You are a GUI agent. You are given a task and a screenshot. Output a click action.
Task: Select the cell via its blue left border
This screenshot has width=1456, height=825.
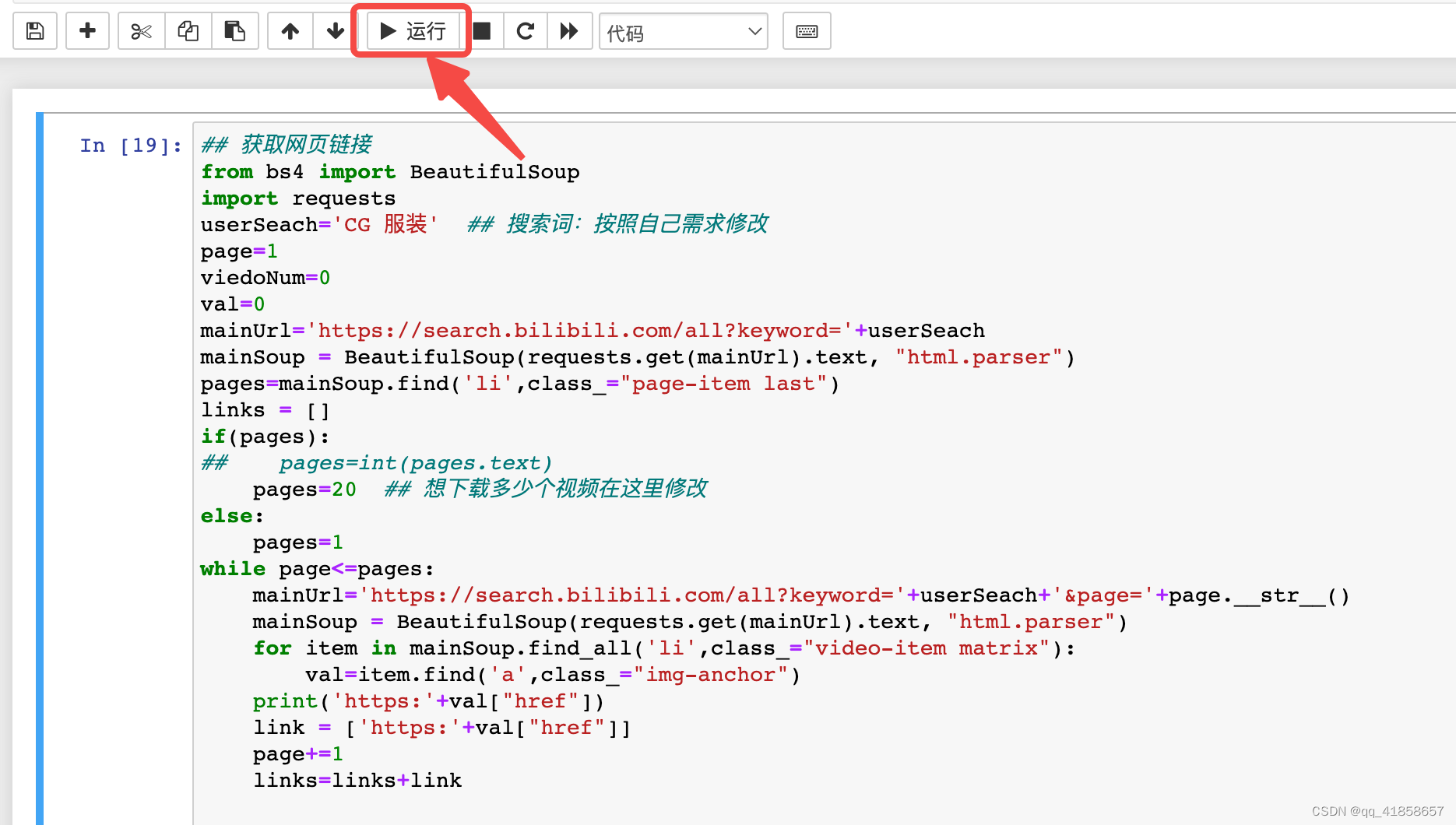(x=40, y=467)
